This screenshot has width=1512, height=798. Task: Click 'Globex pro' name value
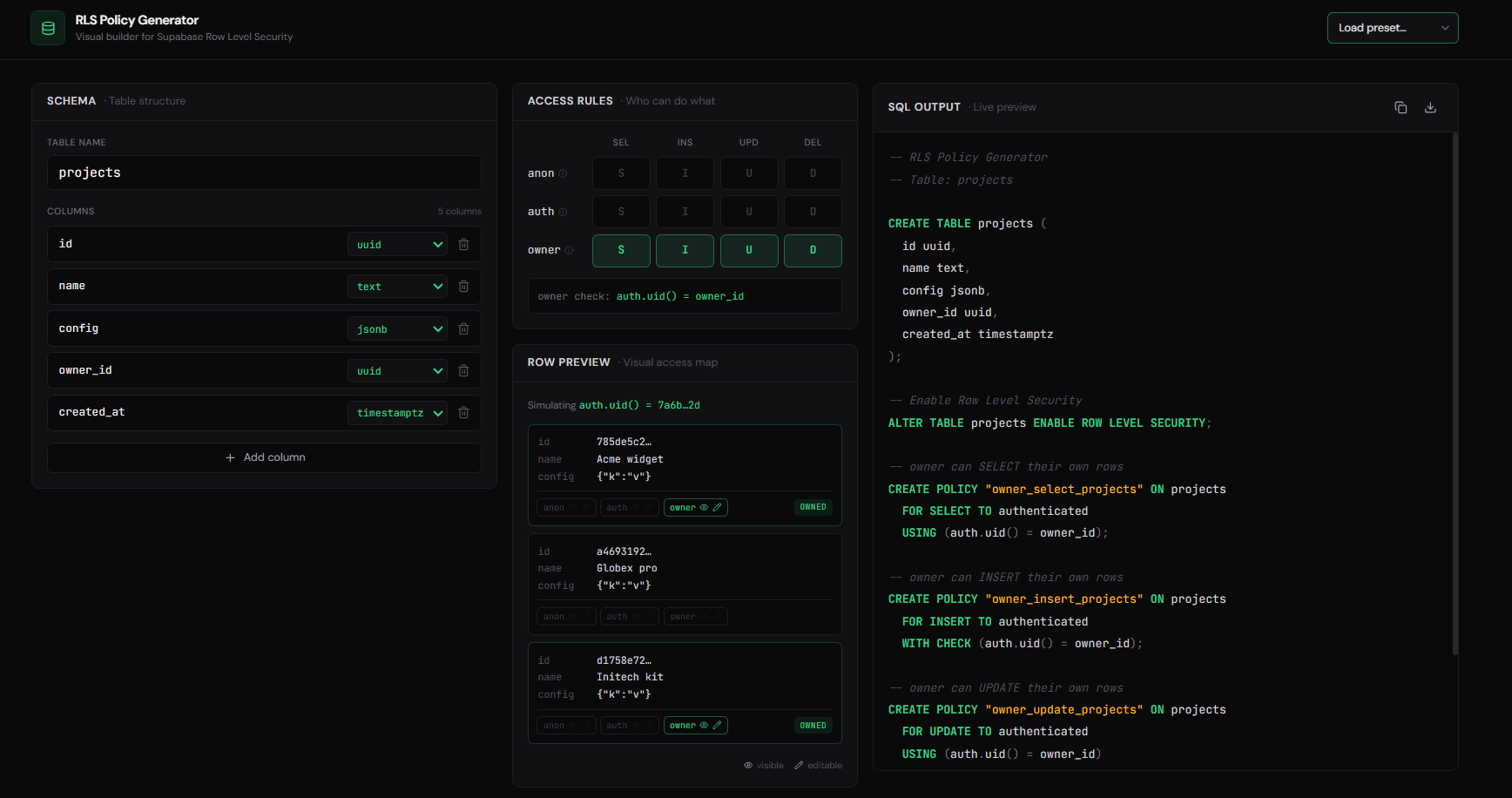(x=627, y=568)
